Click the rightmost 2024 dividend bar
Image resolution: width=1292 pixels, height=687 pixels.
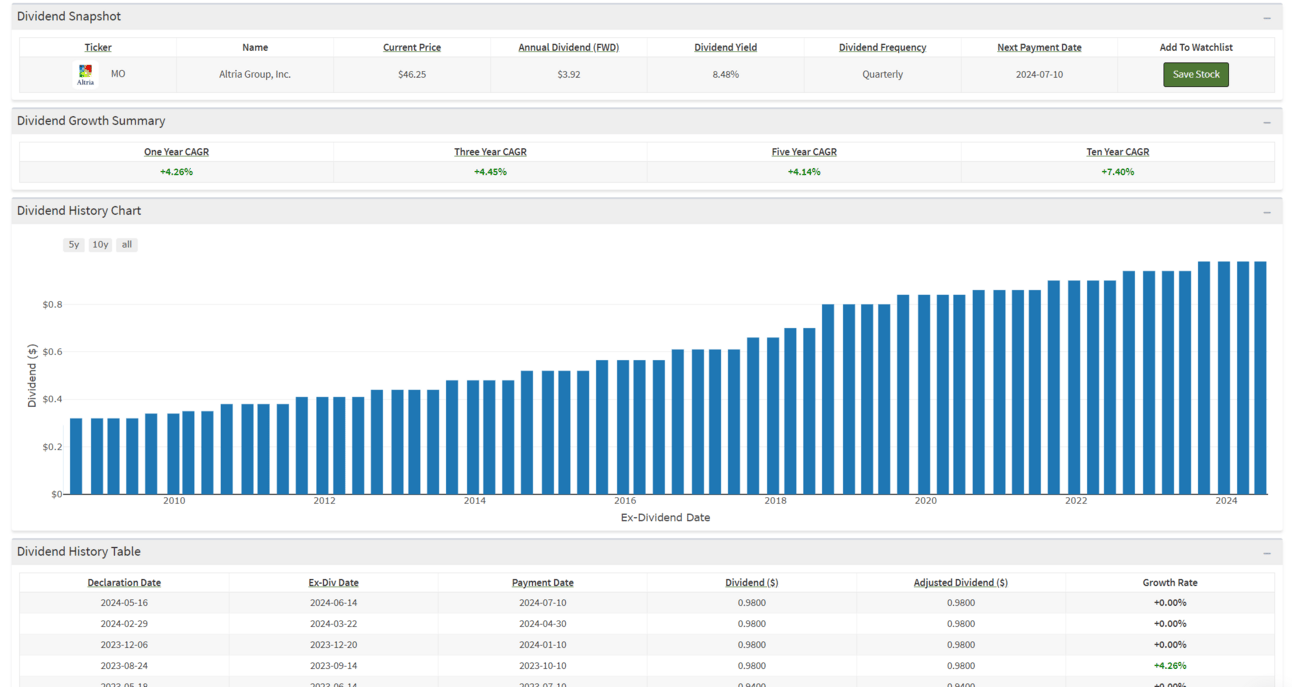tap(1260, 378)
